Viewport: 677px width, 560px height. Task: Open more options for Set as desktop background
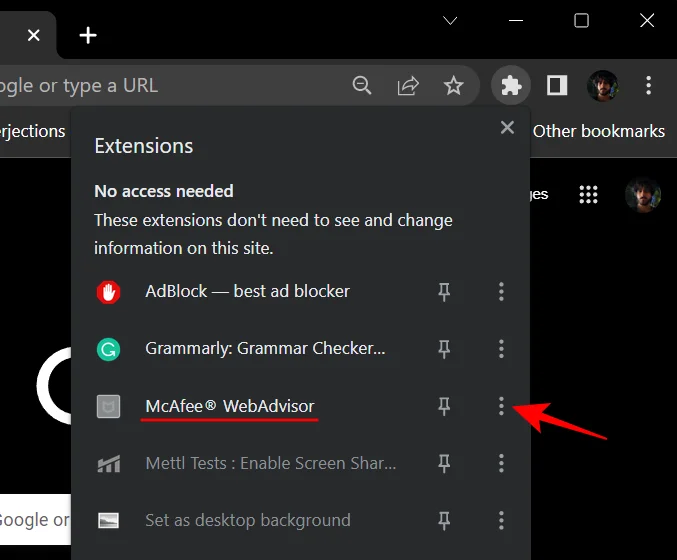point(501,520)
